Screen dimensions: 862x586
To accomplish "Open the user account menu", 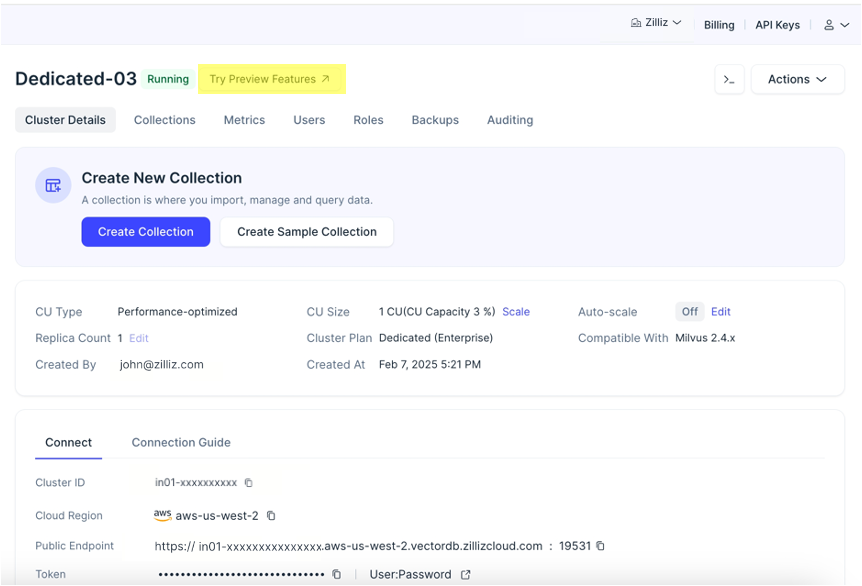I will [x=835, y=25].
